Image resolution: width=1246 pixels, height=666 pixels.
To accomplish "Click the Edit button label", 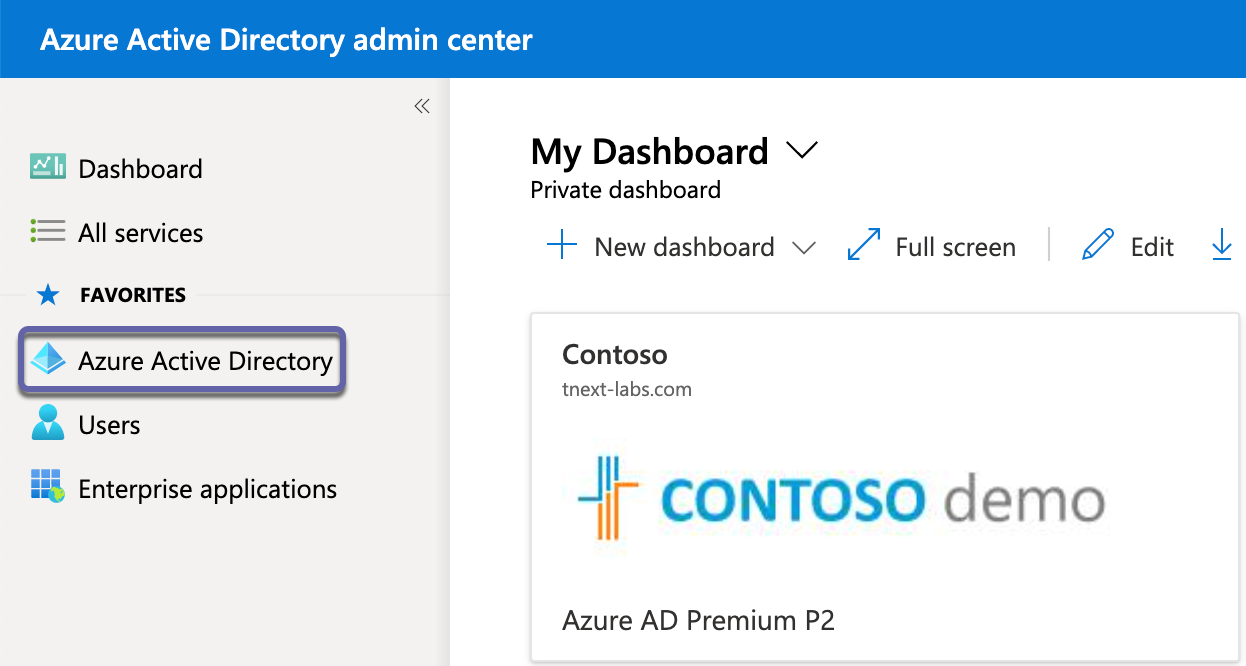I will pyautogui.click(x=1152, y=247).
